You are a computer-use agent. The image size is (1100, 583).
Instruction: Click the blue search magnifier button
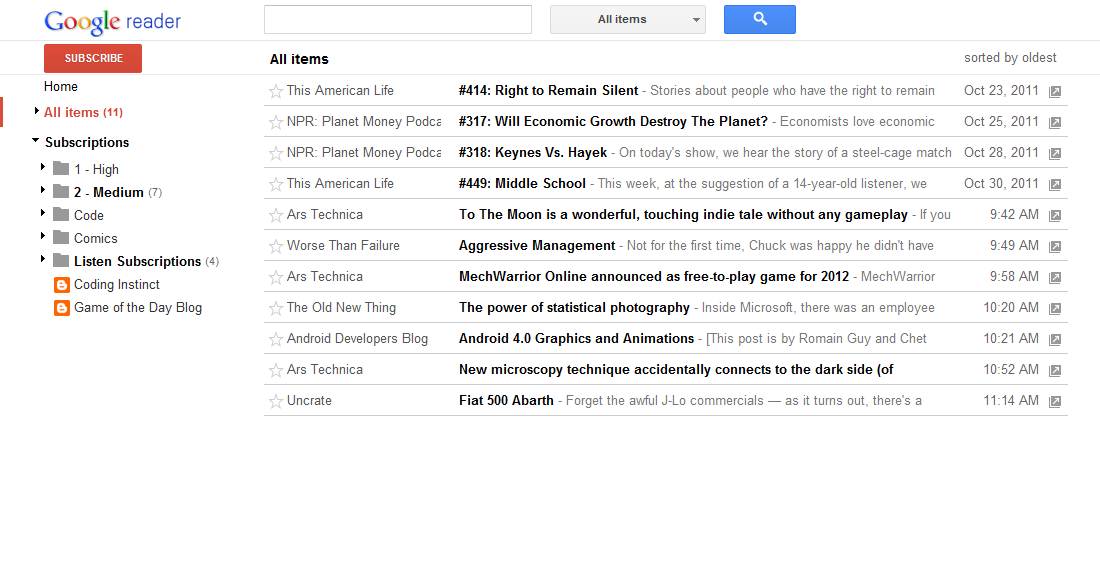[x=760, y=20]
